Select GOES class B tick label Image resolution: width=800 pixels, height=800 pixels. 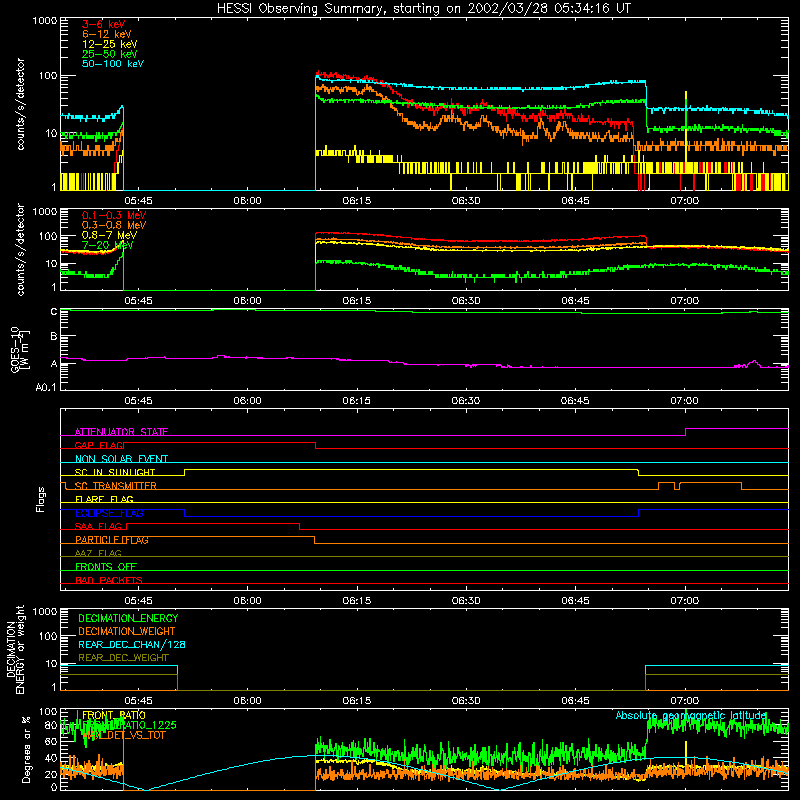(54, 336)
